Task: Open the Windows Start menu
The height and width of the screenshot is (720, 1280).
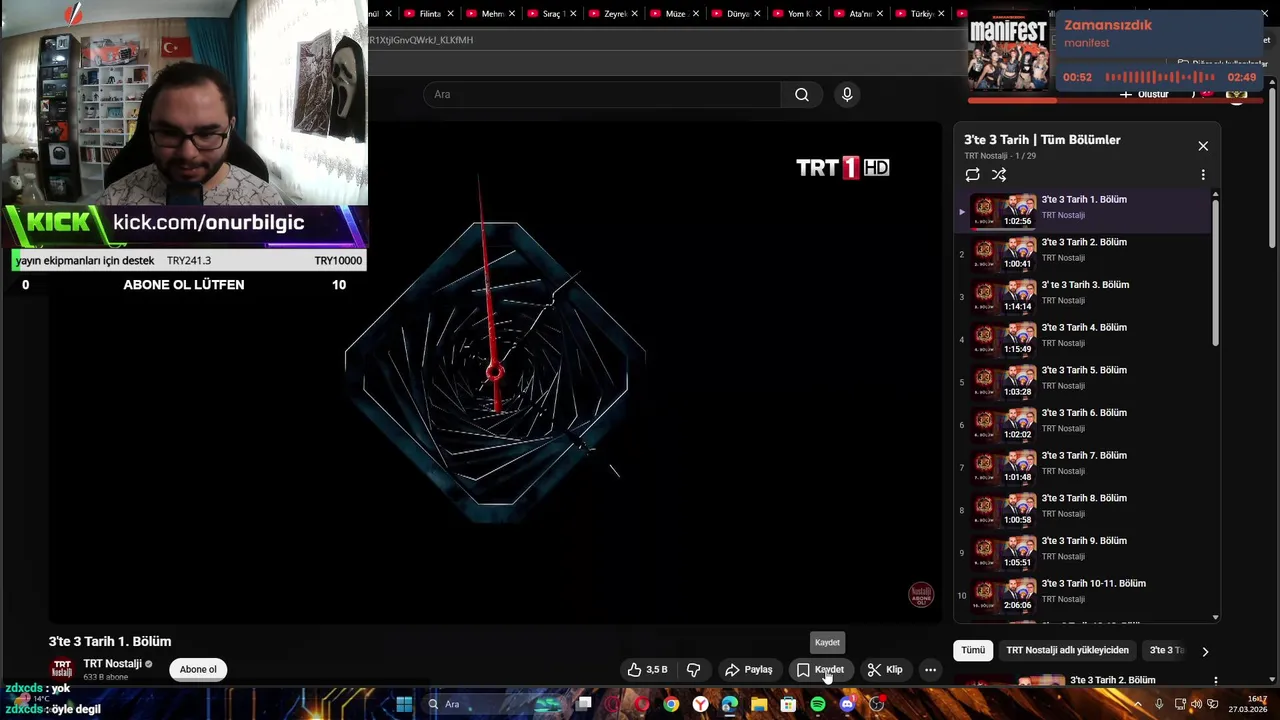Action: pos(404,704)
